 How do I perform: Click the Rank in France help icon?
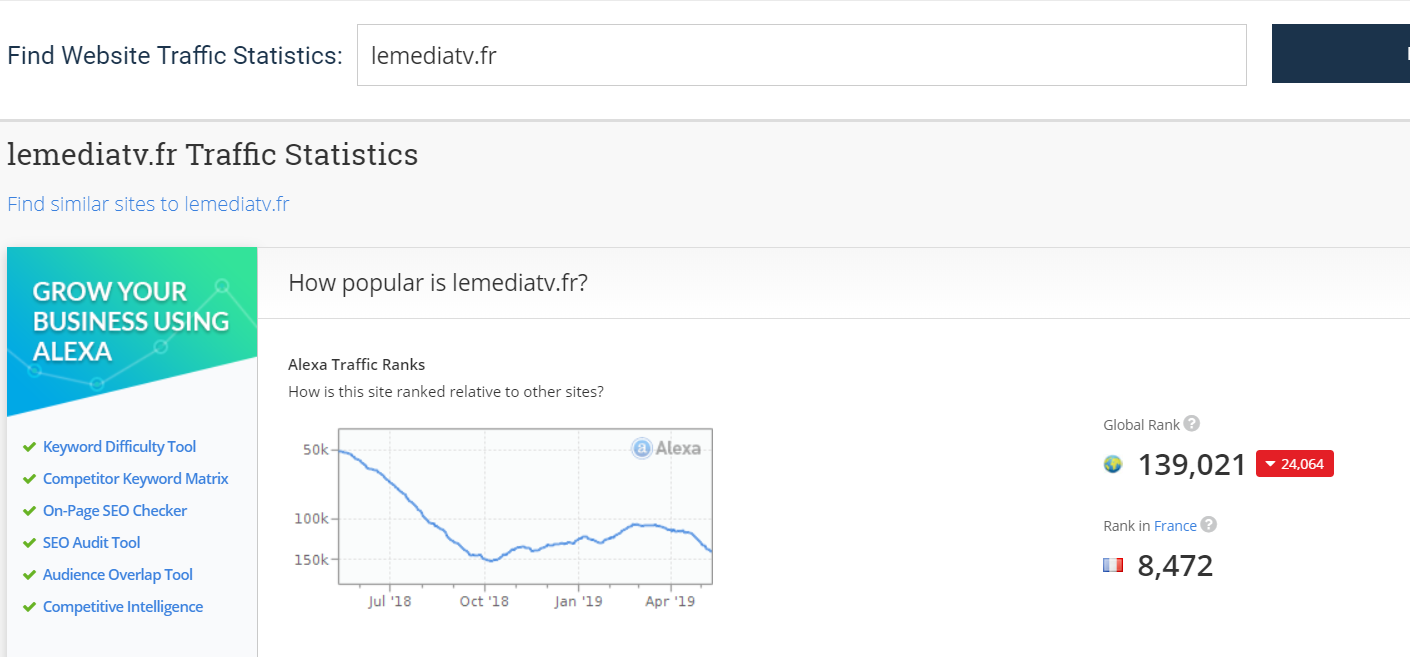coord(1209,525)
